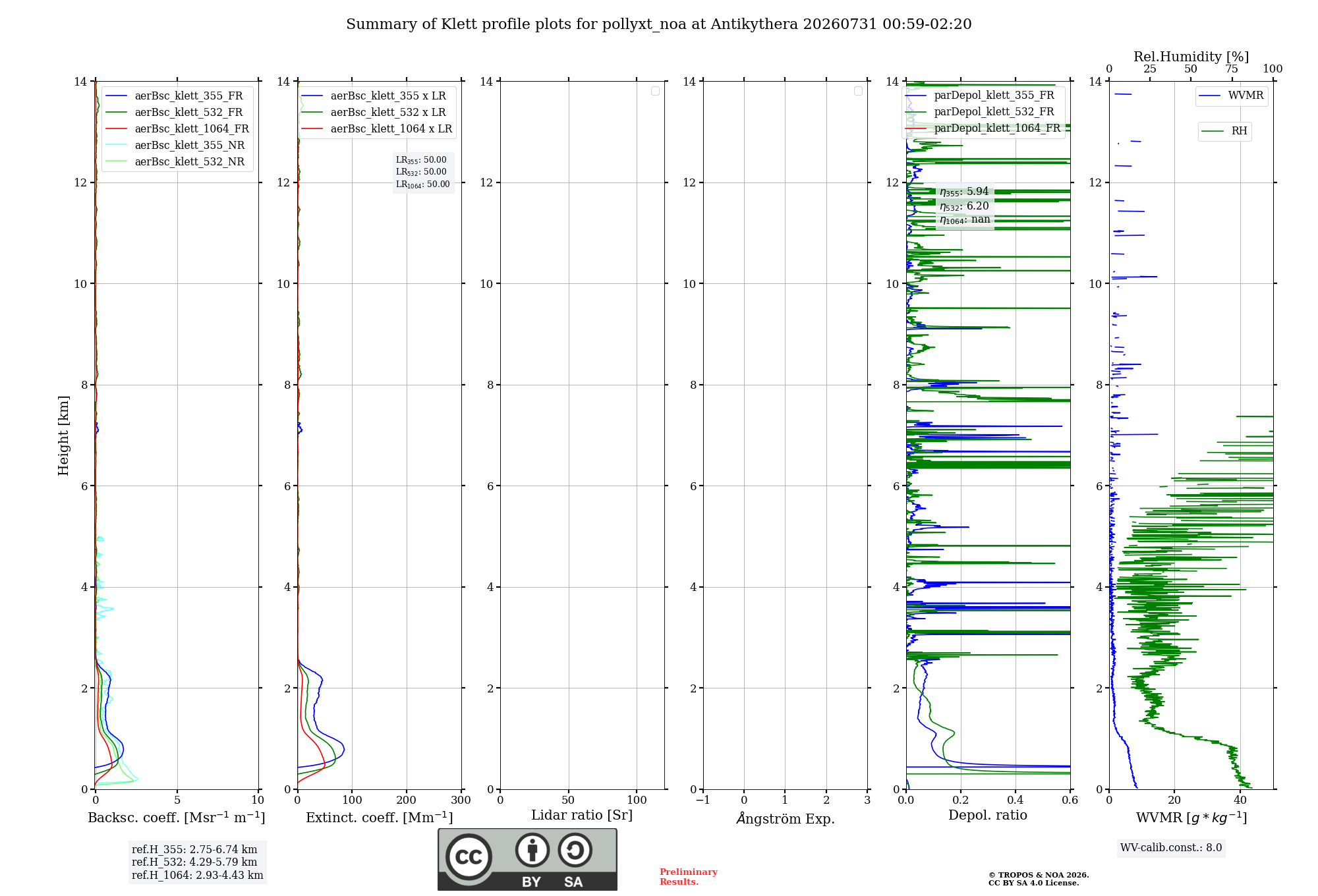Image resolution: width=1318 pixels, height=896 pixels.
Task: Click green line swatch beside RH legend
Action: [1213, 132]
